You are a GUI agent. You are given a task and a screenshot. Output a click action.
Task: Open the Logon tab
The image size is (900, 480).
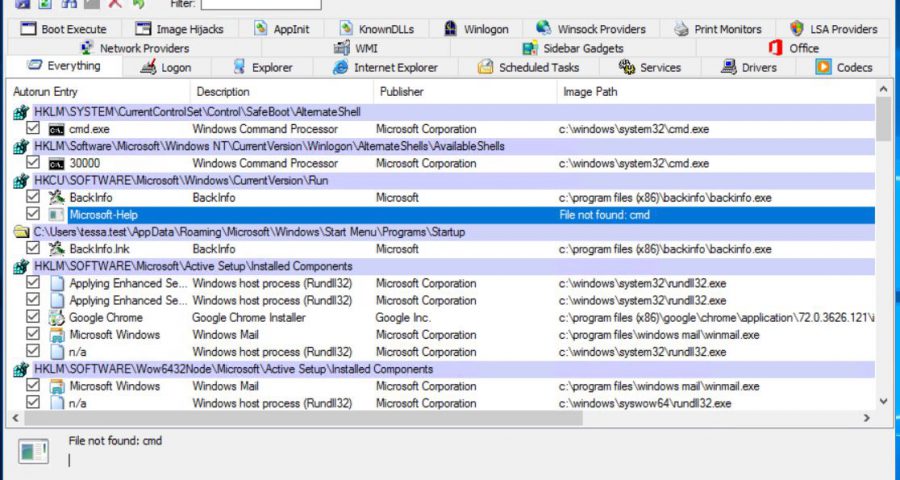click(166, 67)
